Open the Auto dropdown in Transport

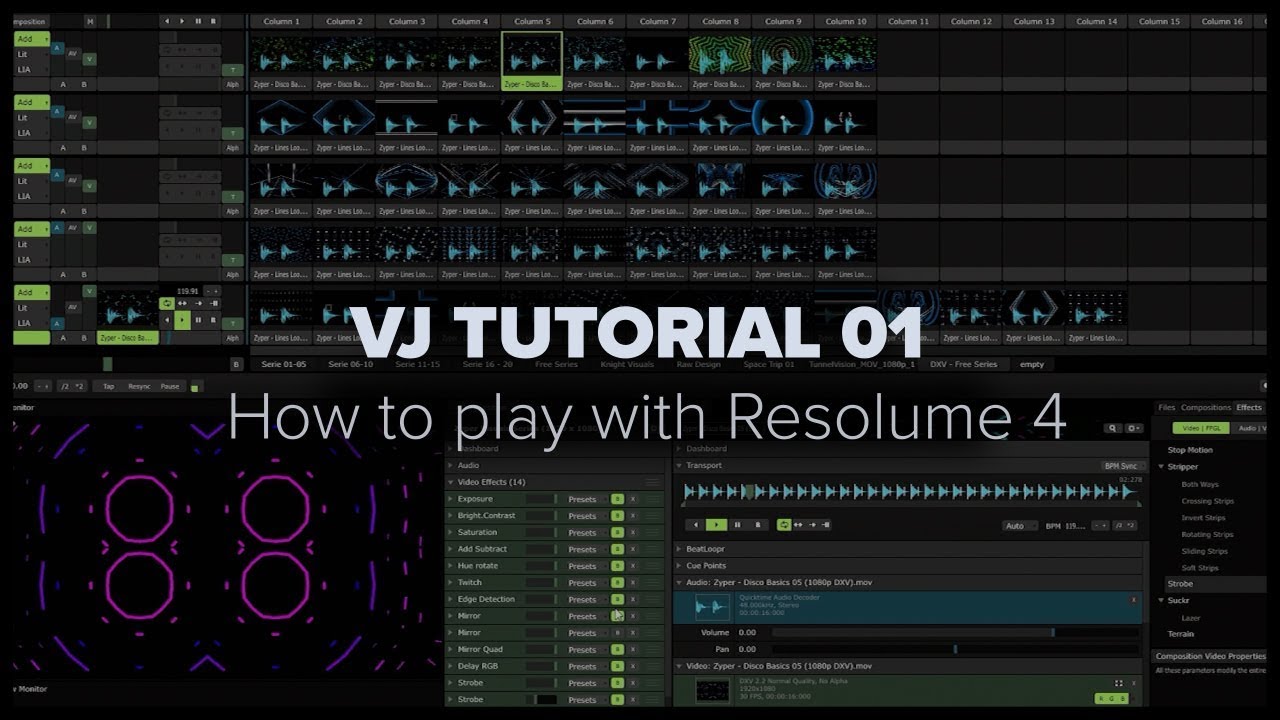pyautogui.click(x=1019, y=525)
